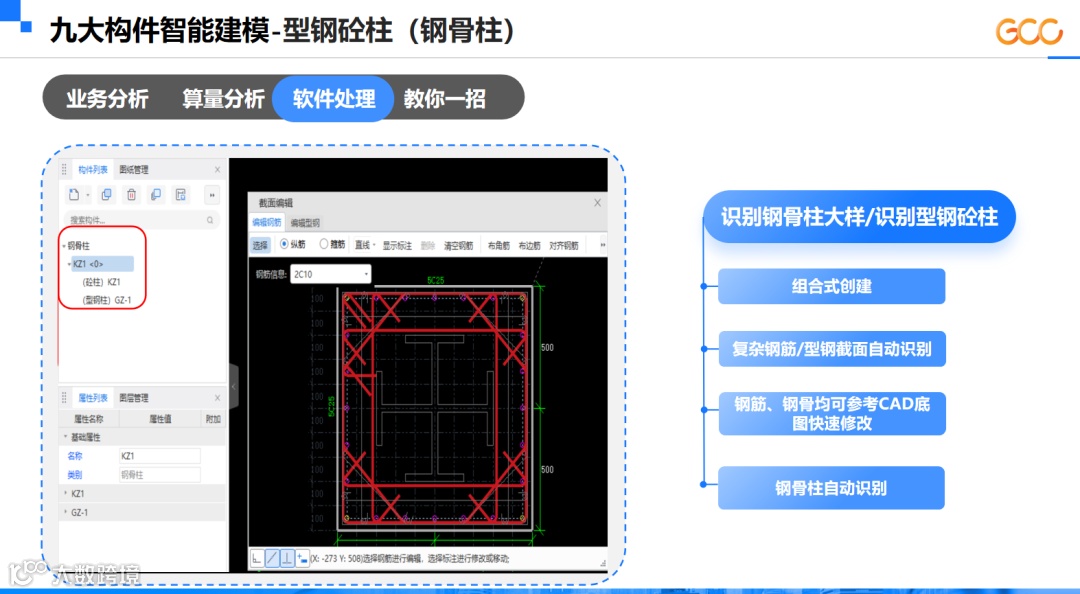Click the upper 500 dimension label
1080x594 pixels.
click(547, 347)
